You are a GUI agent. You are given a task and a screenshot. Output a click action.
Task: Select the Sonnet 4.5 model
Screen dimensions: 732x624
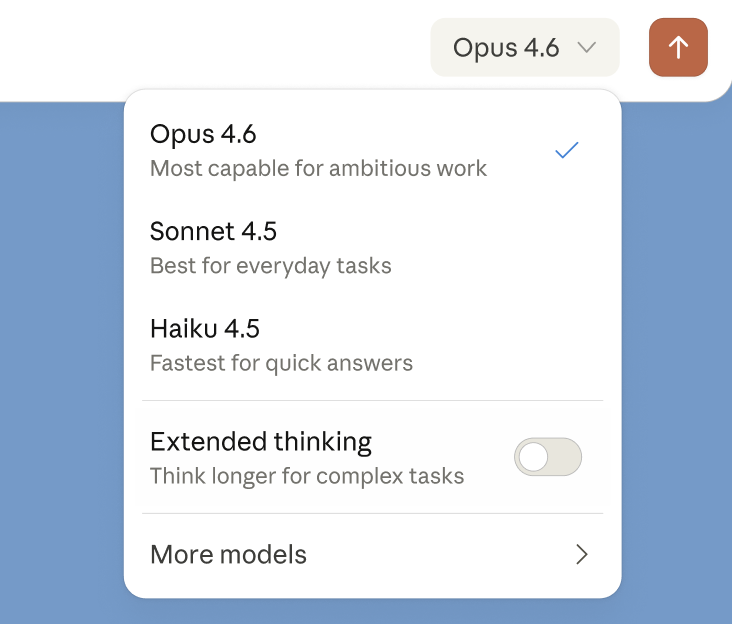tap(213, 231)
